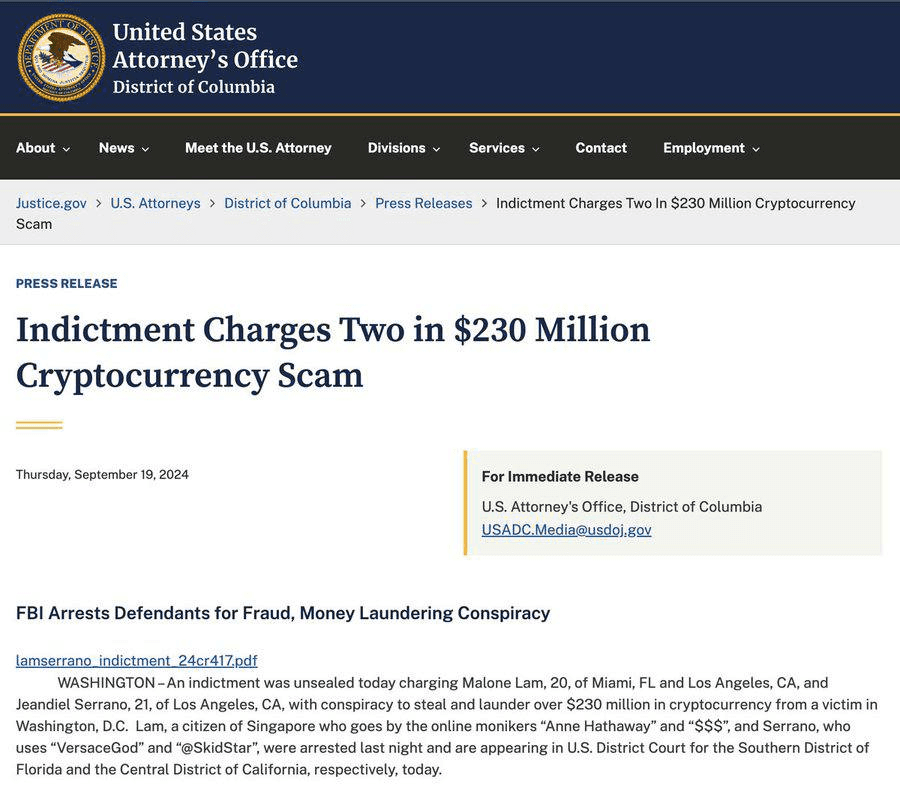This screenshot has width=900, height=788.
Task: Click the breadcrumb arrow after Justice.gov
Action: pos(99,203)
